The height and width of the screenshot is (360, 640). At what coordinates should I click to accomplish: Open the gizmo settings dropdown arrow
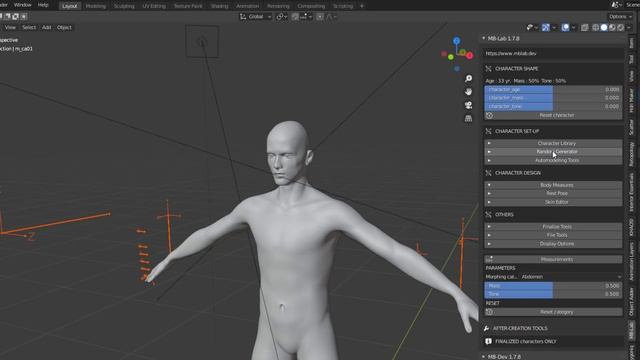tap(553, 27)
